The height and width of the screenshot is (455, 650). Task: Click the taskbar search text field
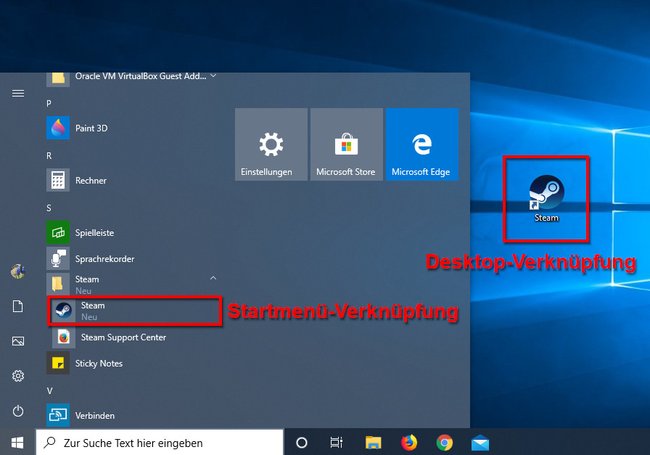[x=160, y=443]
